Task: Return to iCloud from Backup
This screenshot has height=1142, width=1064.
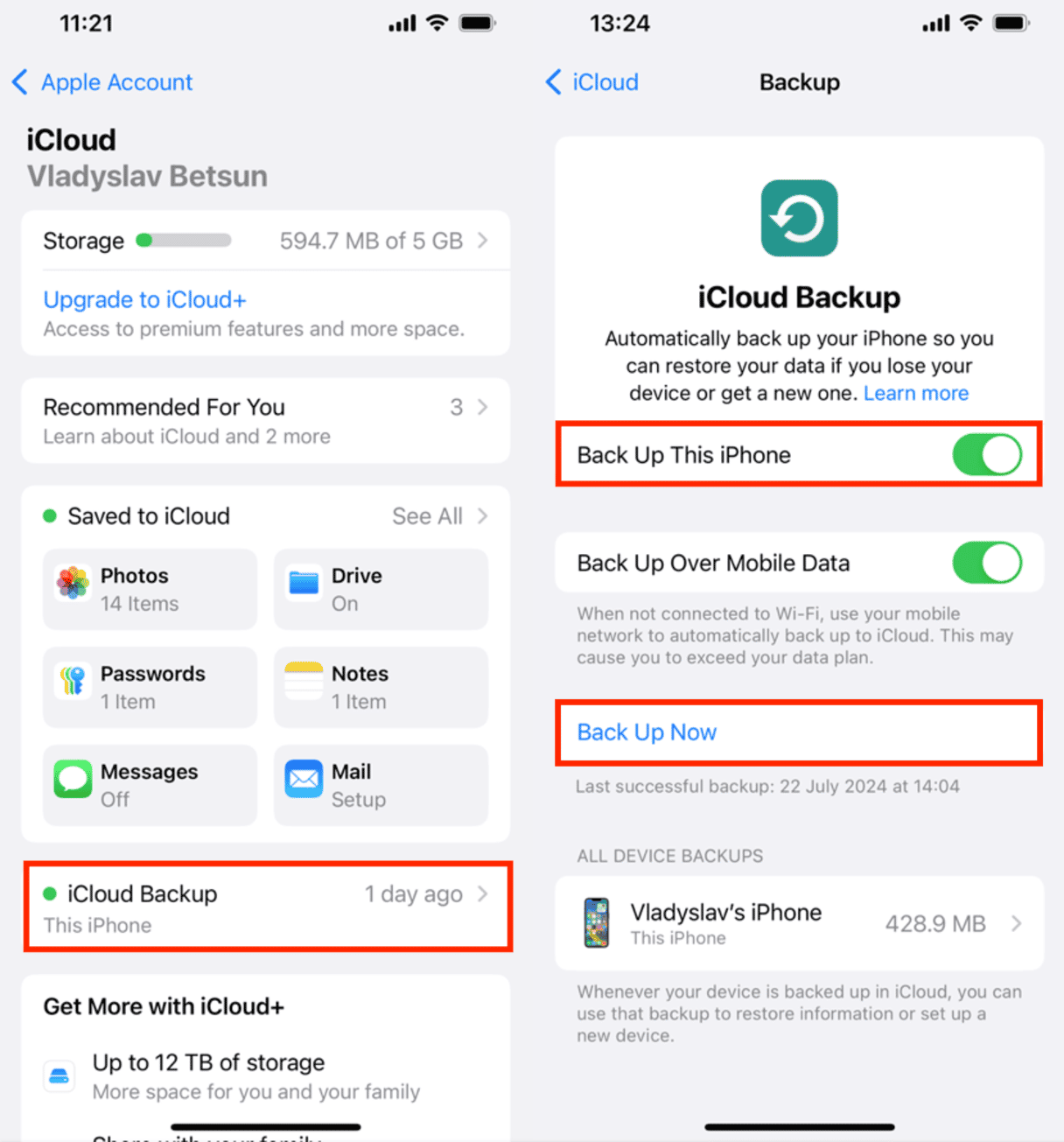Action: pyautogui.click(x=592, y=82)
